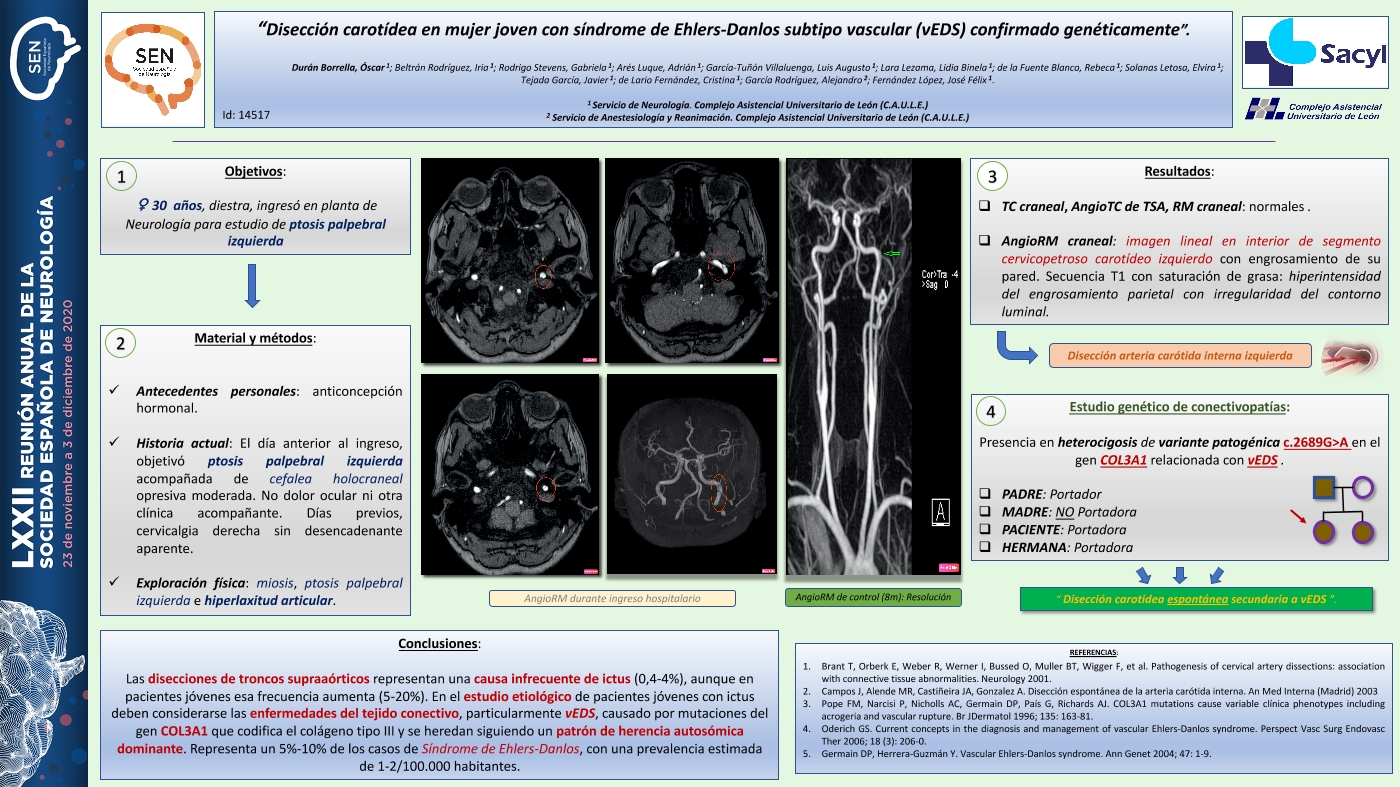
Task: Open the circle of Willis angiography image
Action: pos(692,474)
